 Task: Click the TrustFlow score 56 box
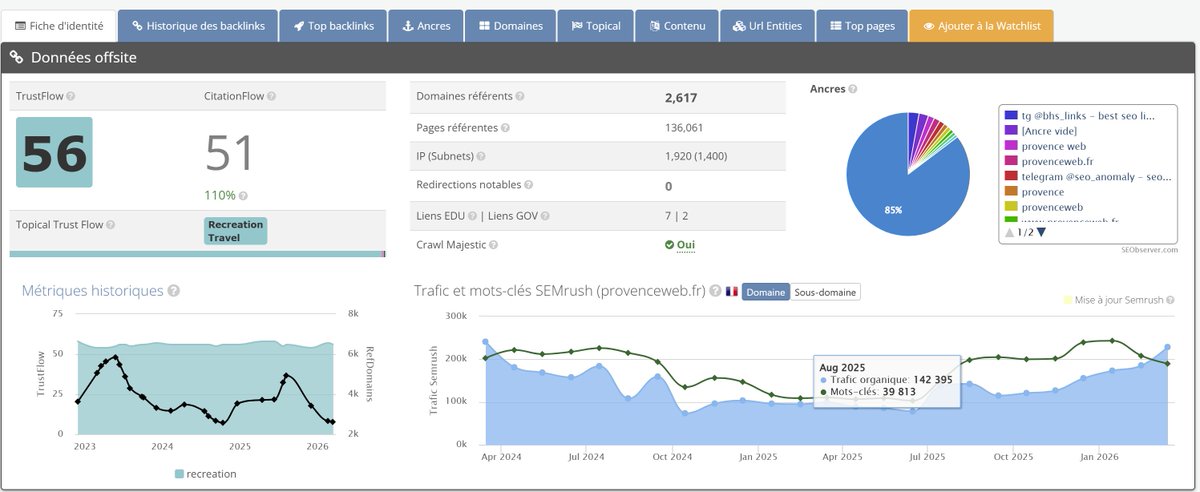(54, 152)
